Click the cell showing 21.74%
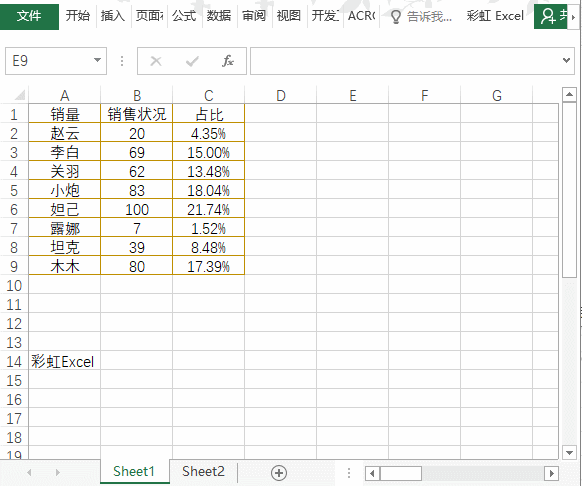582x486 pixels. (209, 209)
